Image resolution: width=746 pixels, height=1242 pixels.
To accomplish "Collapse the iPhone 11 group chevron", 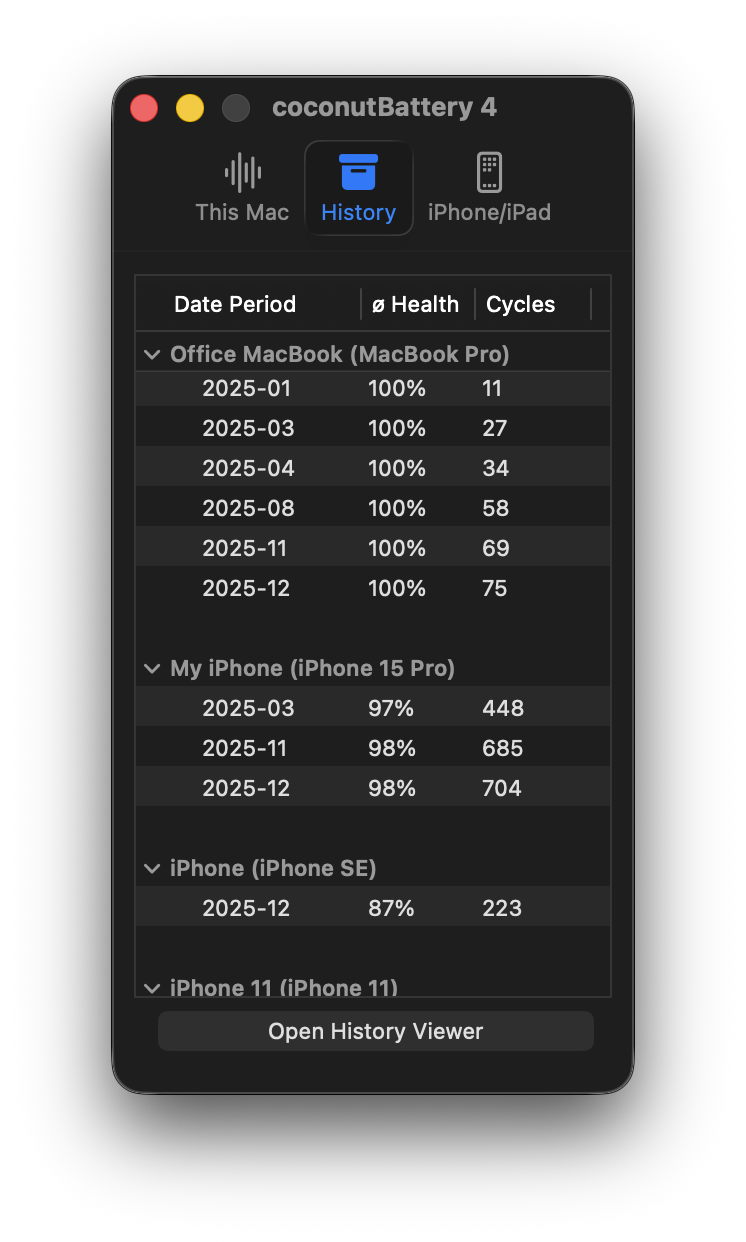I will 152,988.
